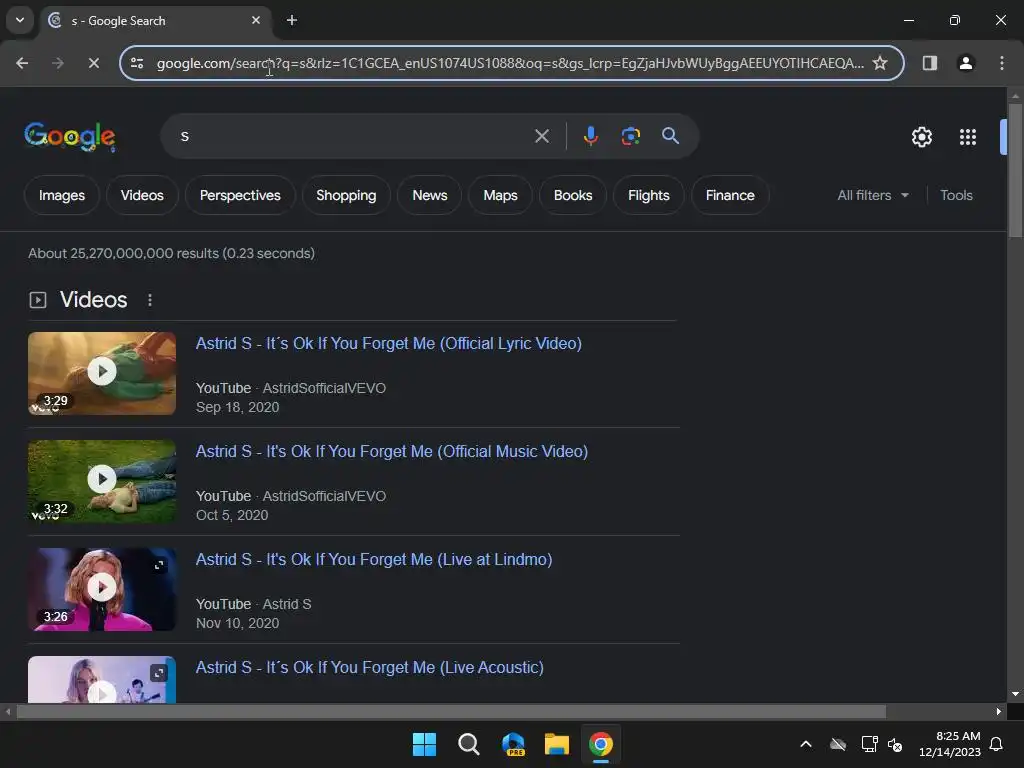The image size is (1024, 768).
Task: Launch File Explorer from taskbar
Action: 557,744
